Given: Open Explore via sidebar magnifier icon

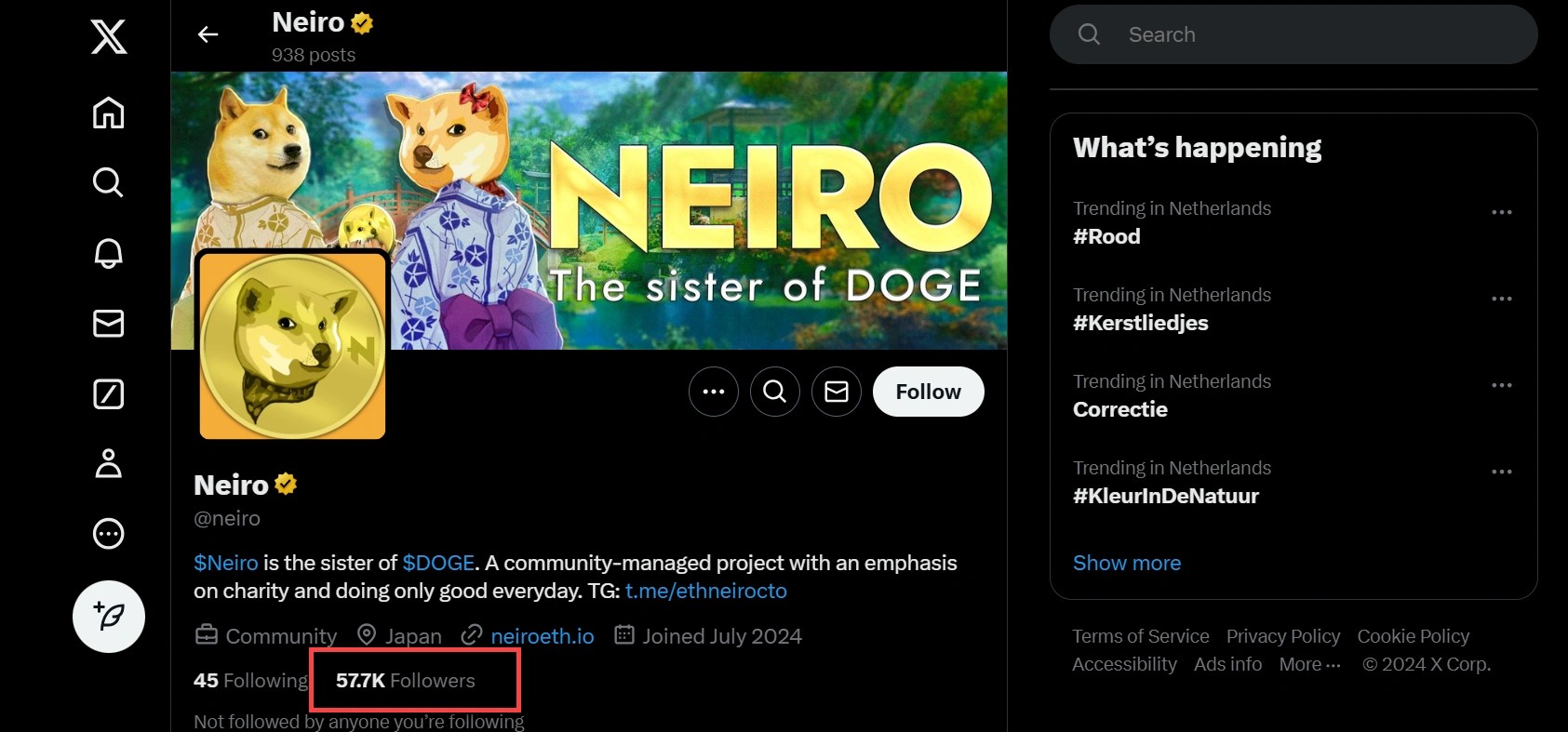Looking at the screenshot, I should (109, 182).
